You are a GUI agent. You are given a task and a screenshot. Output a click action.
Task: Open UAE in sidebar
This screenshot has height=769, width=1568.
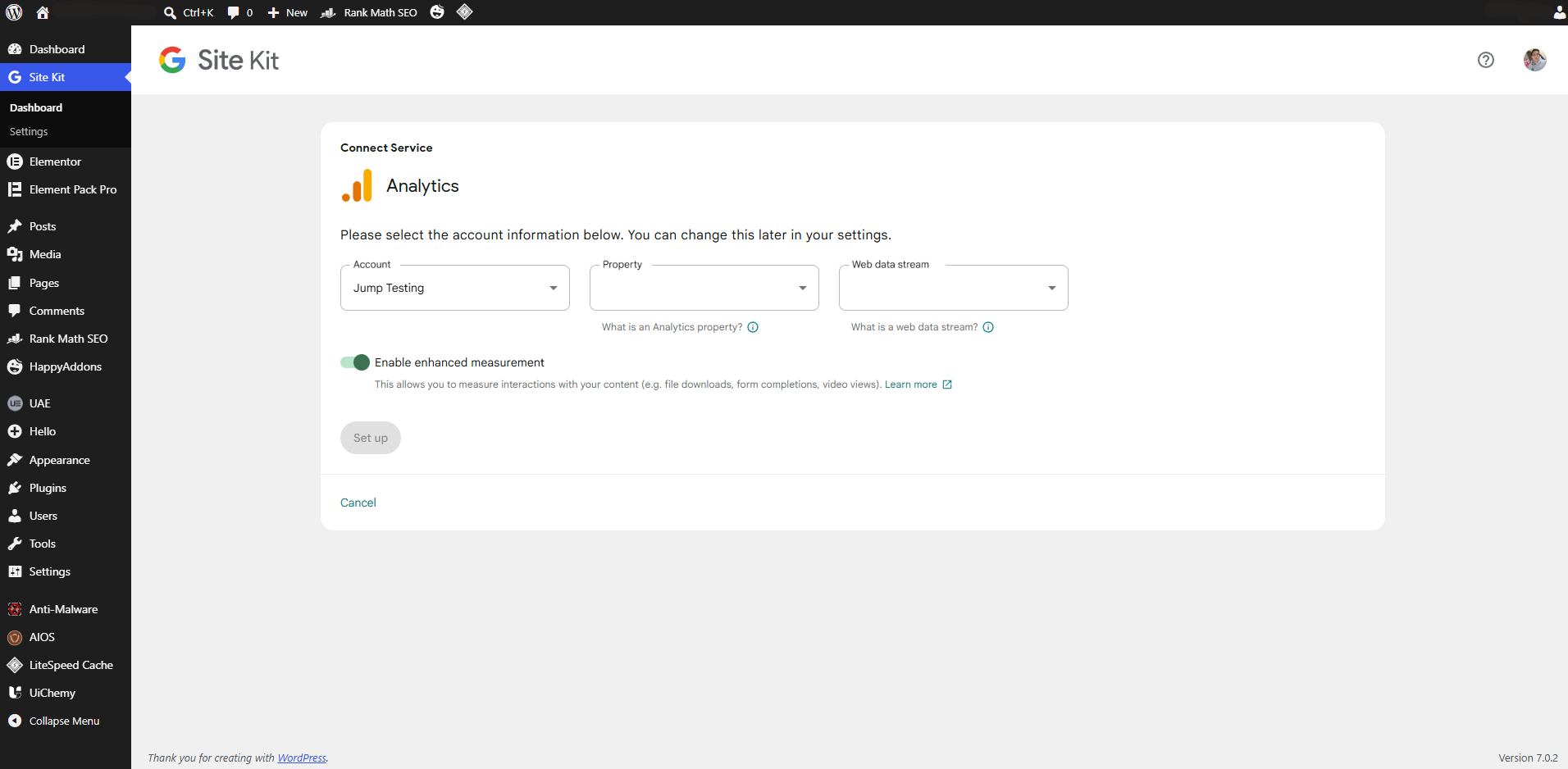[x=66, y=403]
